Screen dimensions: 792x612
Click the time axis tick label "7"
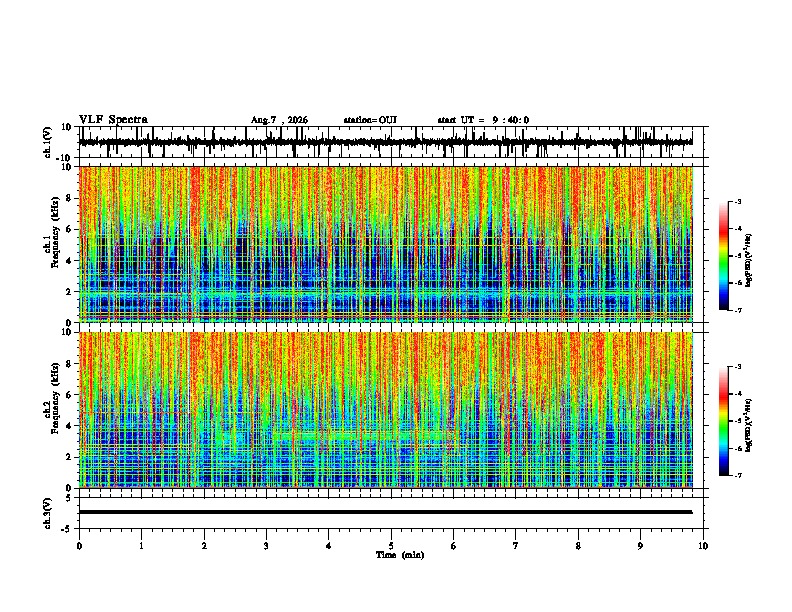[x=516, y=546]
